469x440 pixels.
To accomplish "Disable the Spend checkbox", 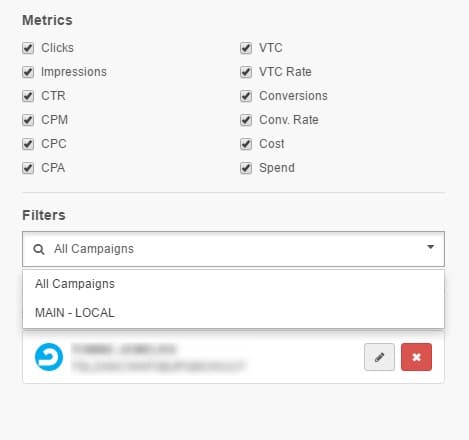I will (246, 168).
